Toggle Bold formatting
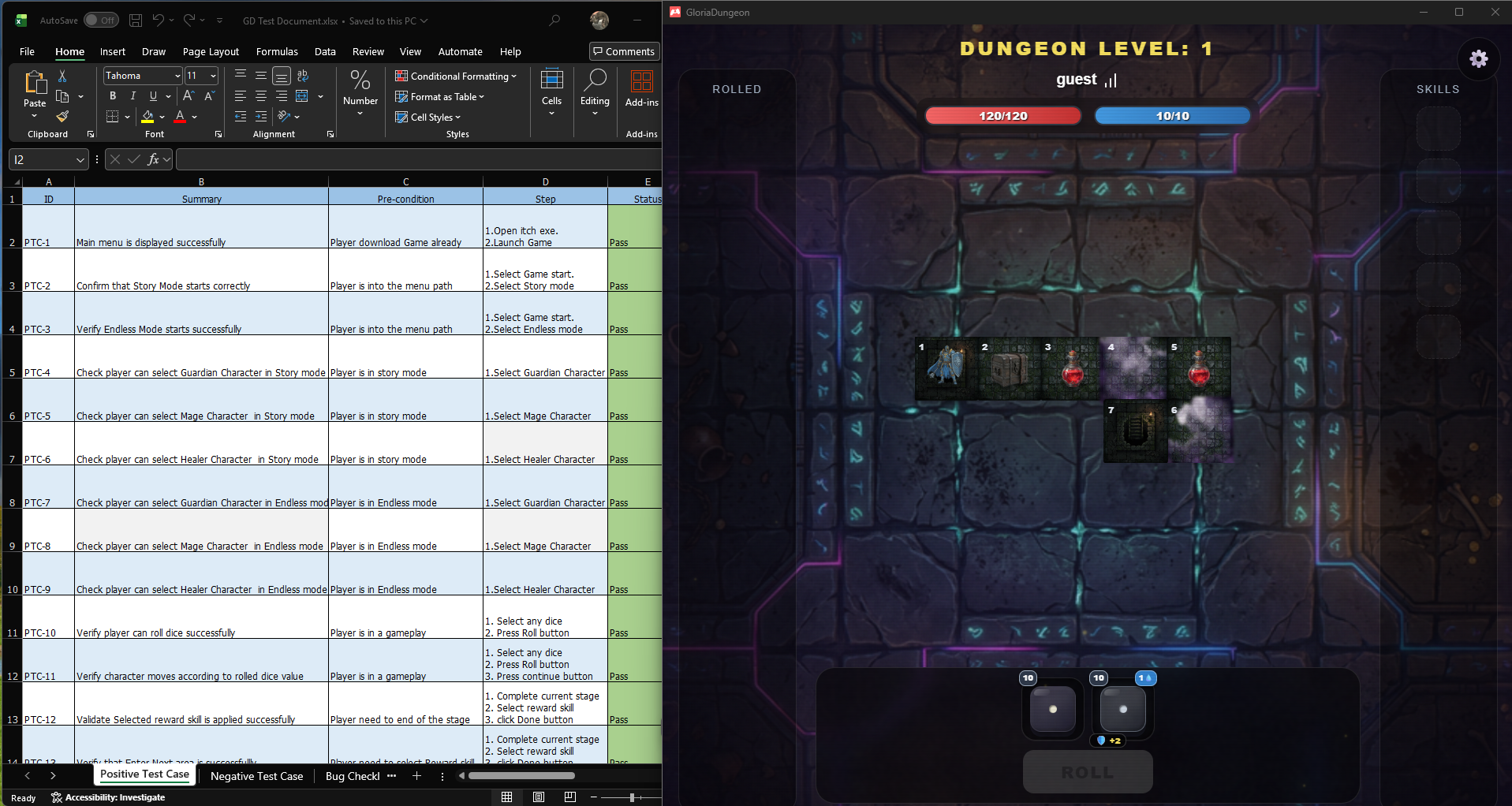Viewport: 1512px width, 806px height. tap(113, 96)
